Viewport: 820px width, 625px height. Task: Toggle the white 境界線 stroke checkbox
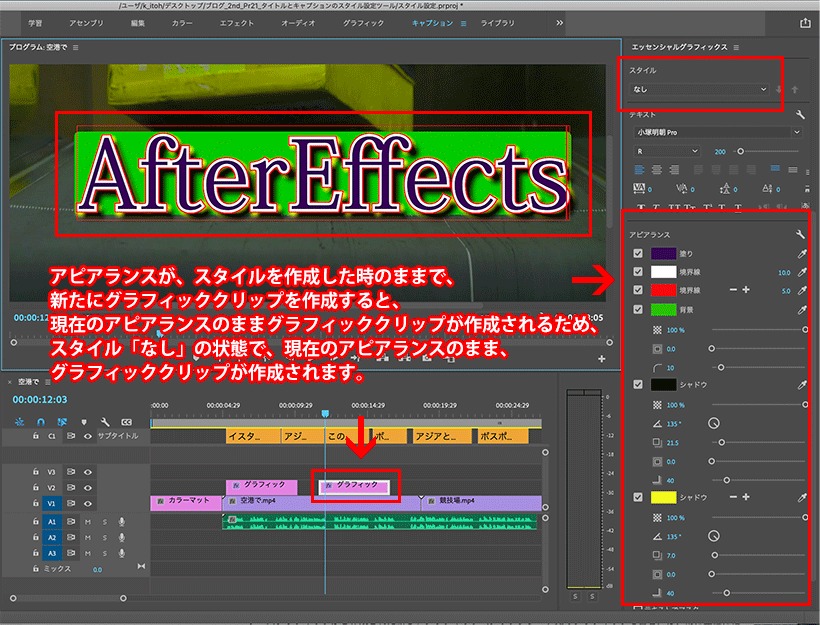pos(637,271)
